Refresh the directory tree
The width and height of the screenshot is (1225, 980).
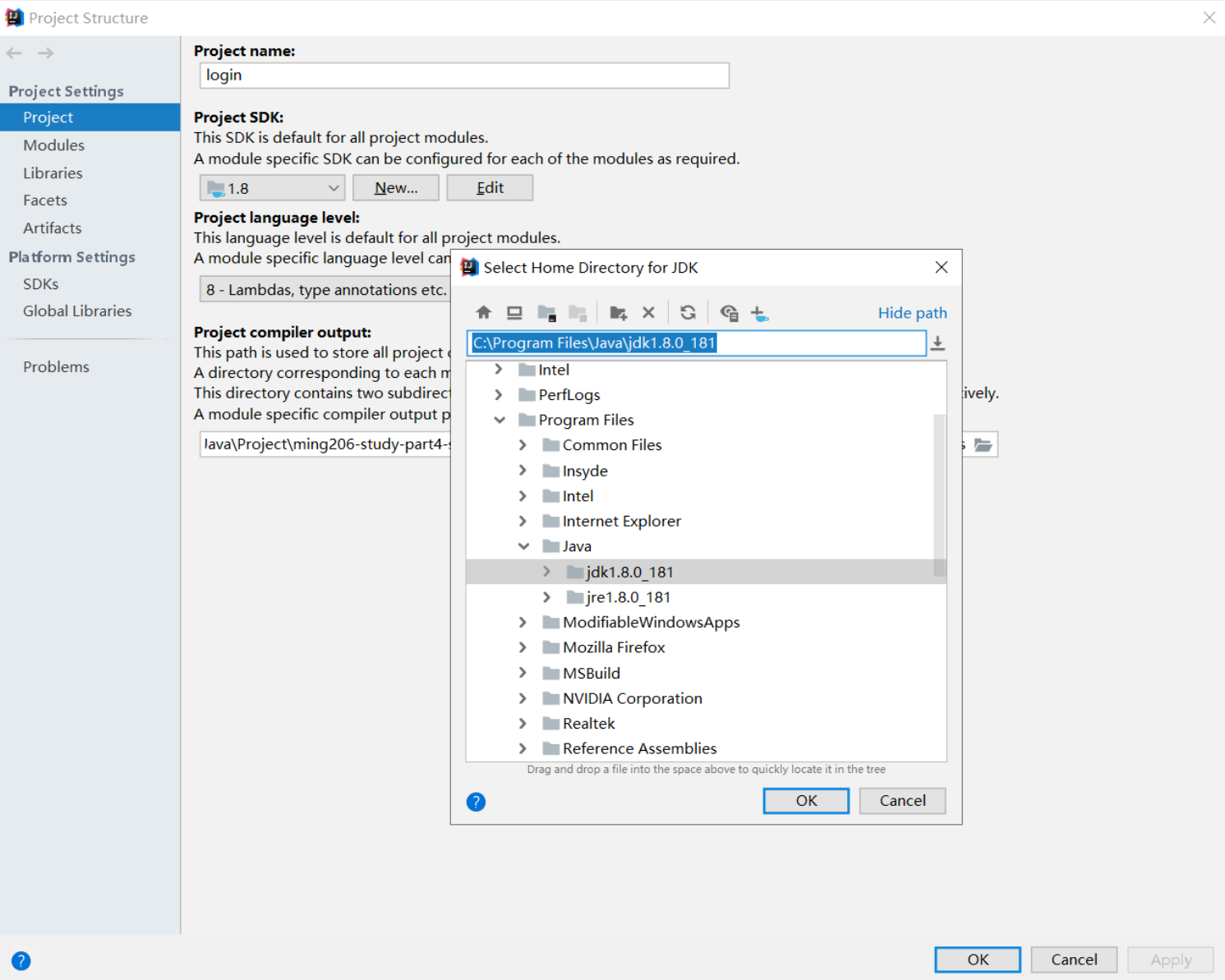pyautogui.click(x=688, y=312)
